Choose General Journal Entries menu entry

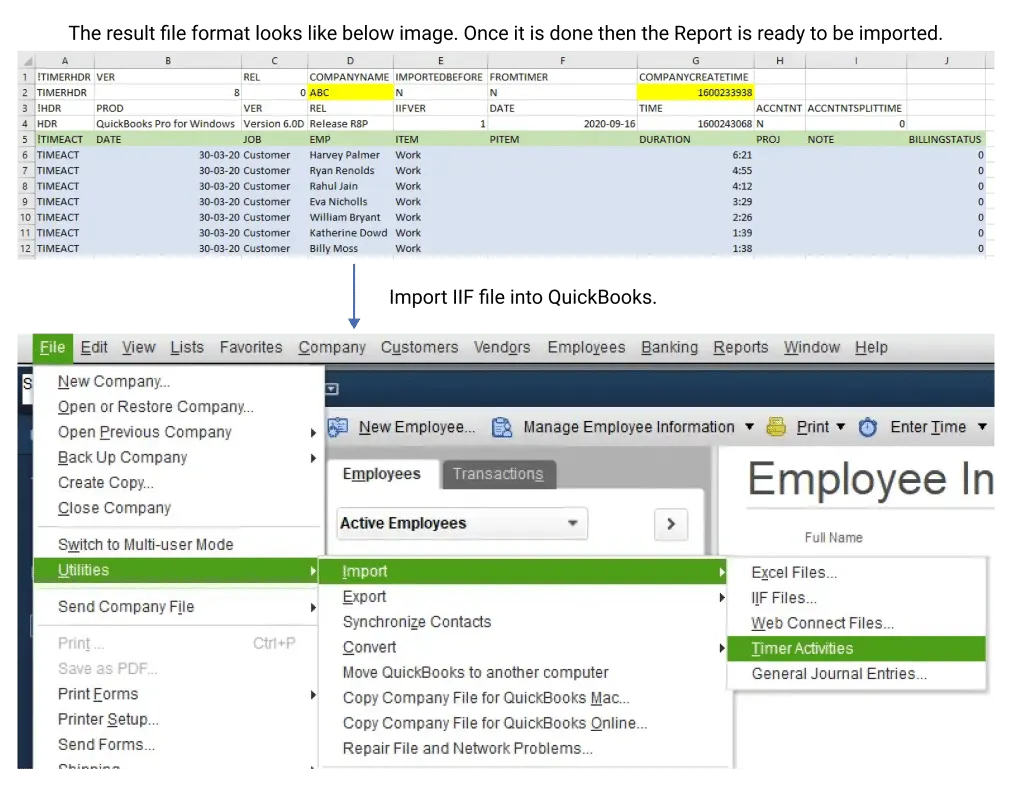[x=856, y=674]
